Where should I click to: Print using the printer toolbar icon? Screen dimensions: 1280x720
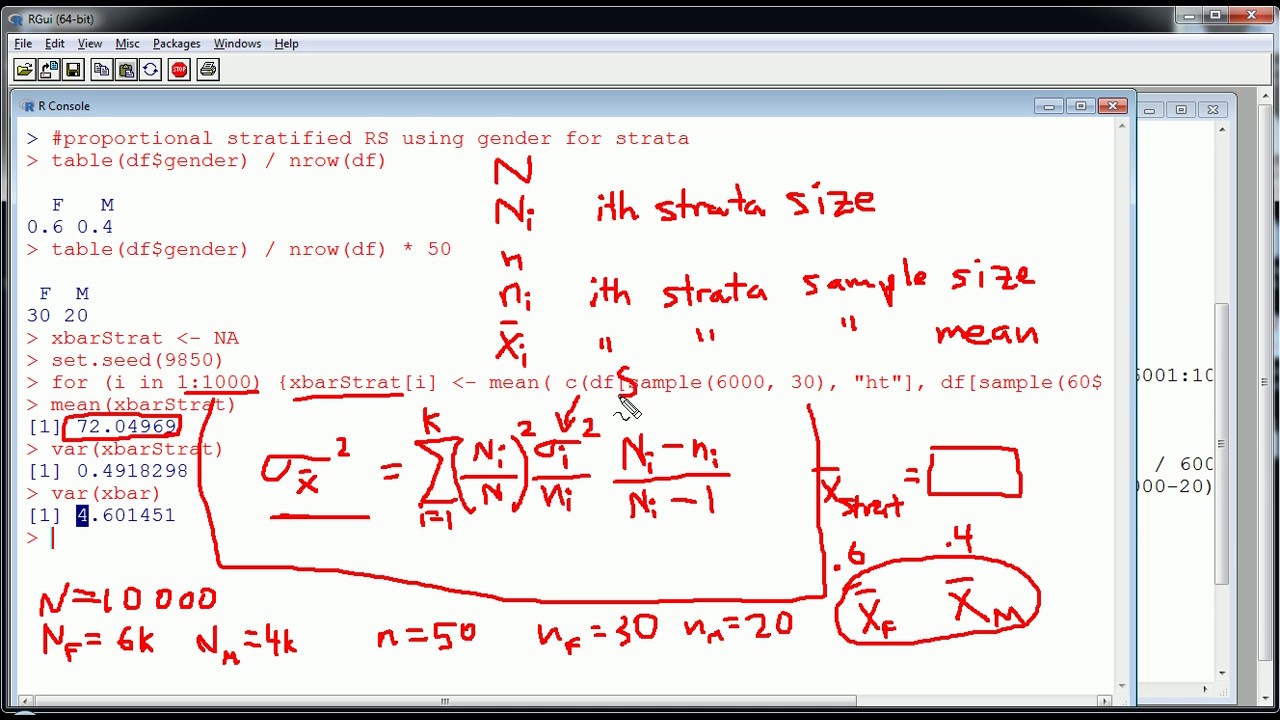coord(208,69)
